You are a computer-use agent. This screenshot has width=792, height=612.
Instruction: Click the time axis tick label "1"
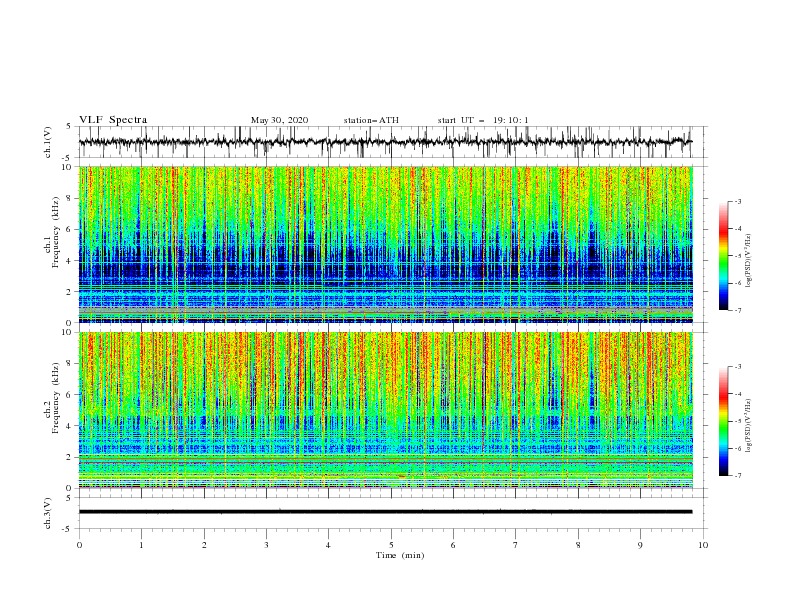(x=142, y=545)
